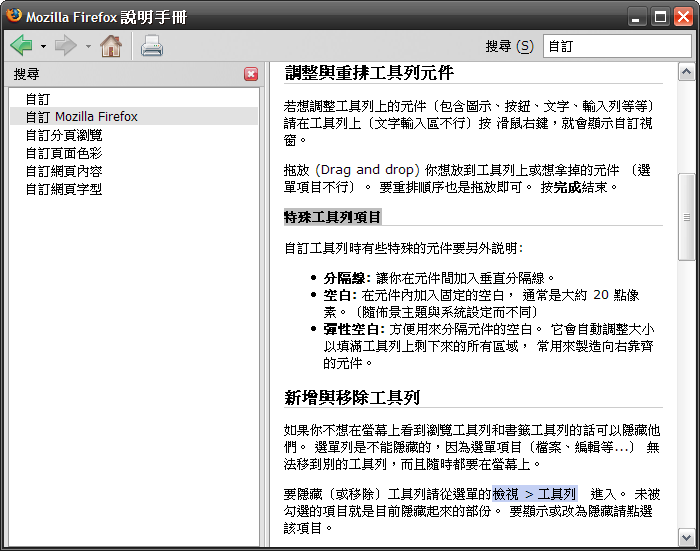The image size is (700, 551).
Task: Click the bold 完成 word
Action: tap(567, 187)
